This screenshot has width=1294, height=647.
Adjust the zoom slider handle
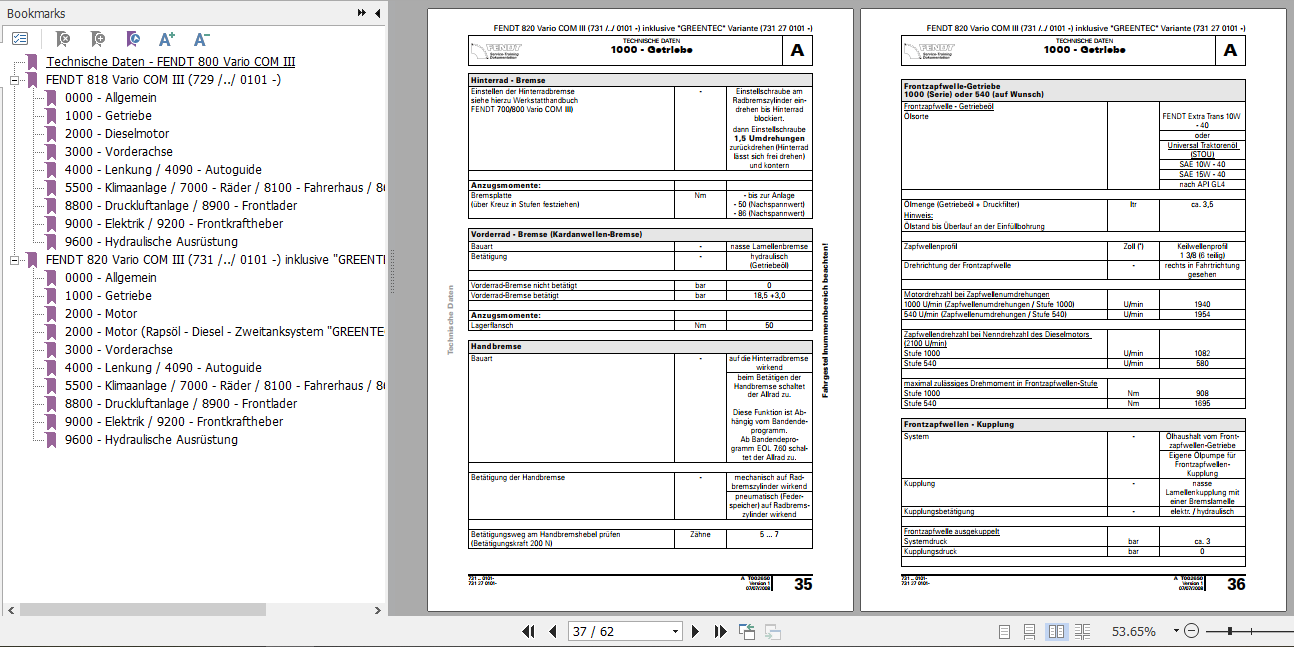(1230, 631)
